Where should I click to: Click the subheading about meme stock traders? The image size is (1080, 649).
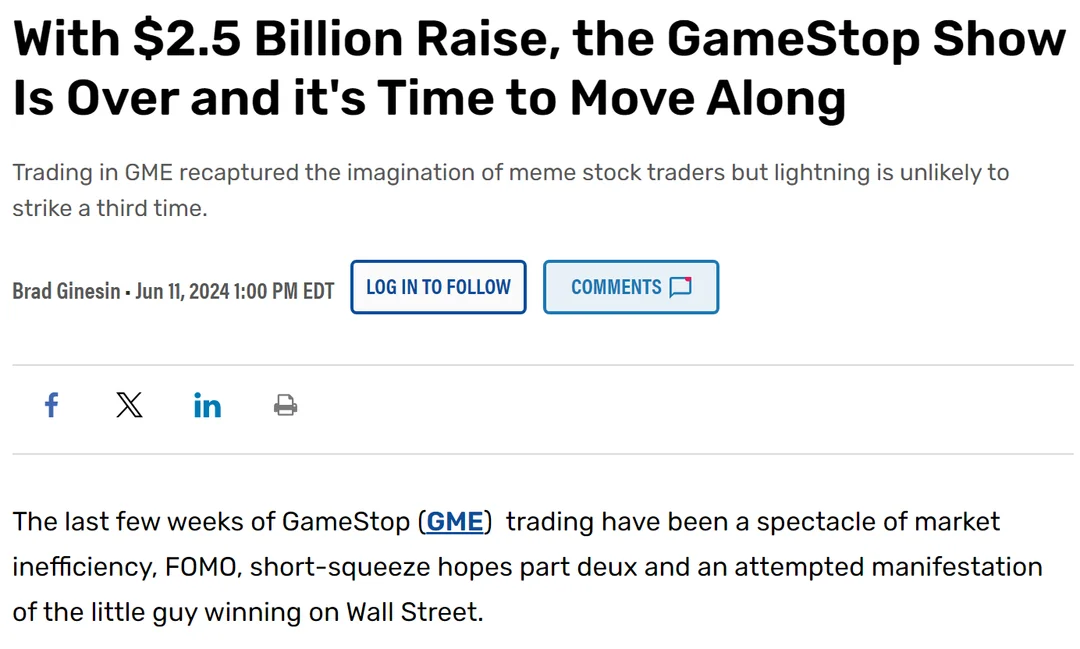click(510, 190)
